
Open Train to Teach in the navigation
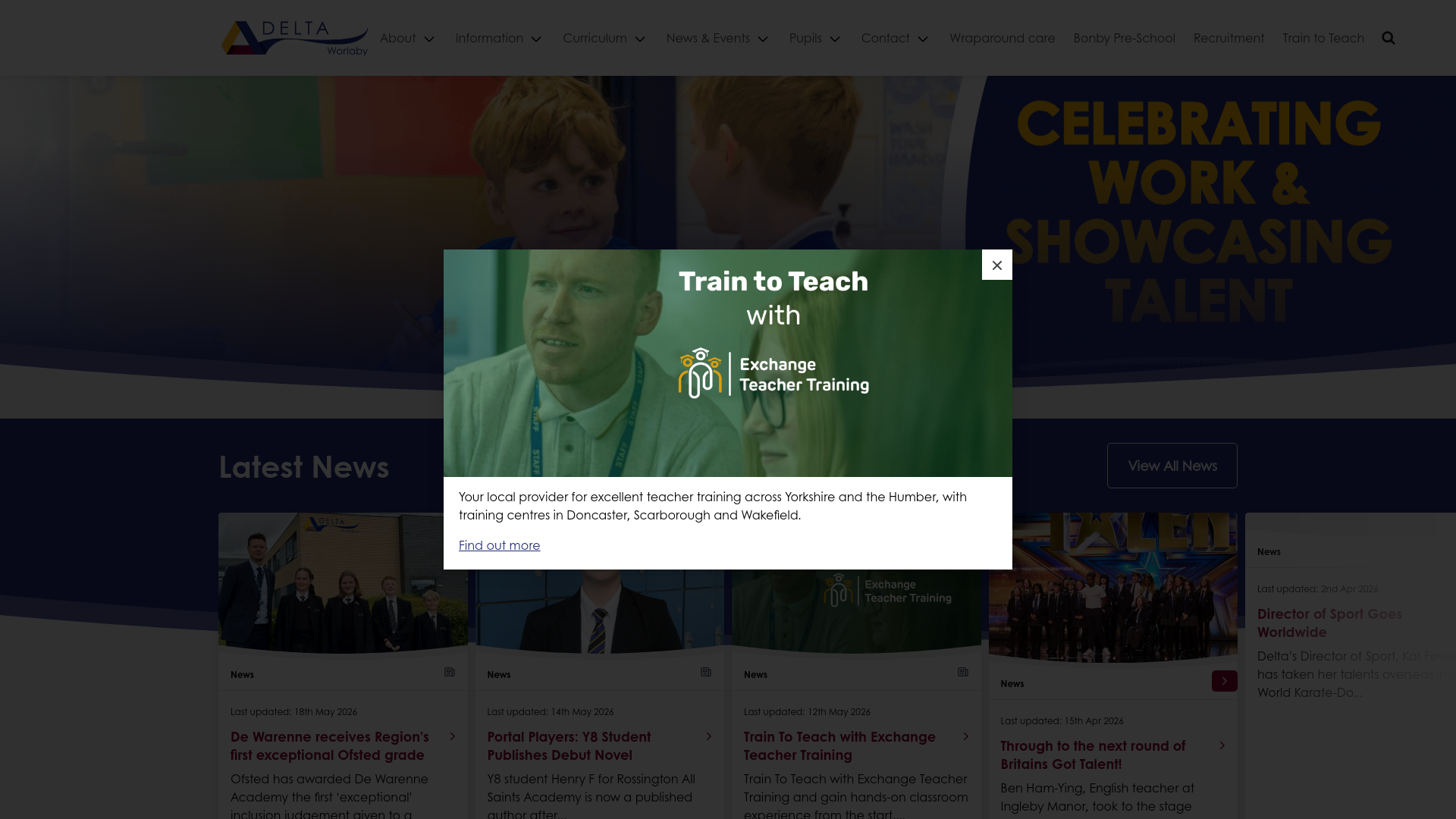(x=1323, y=38)
